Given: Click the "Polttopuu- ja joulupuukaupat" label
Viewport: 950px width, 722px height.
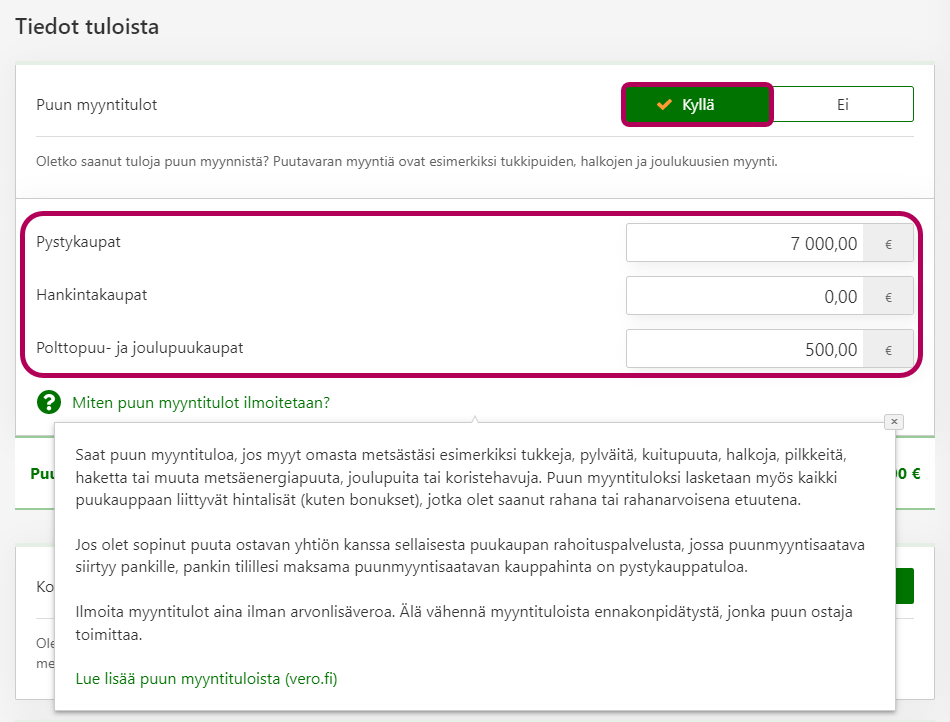Looking at the screenshot, I should (140, 348).
